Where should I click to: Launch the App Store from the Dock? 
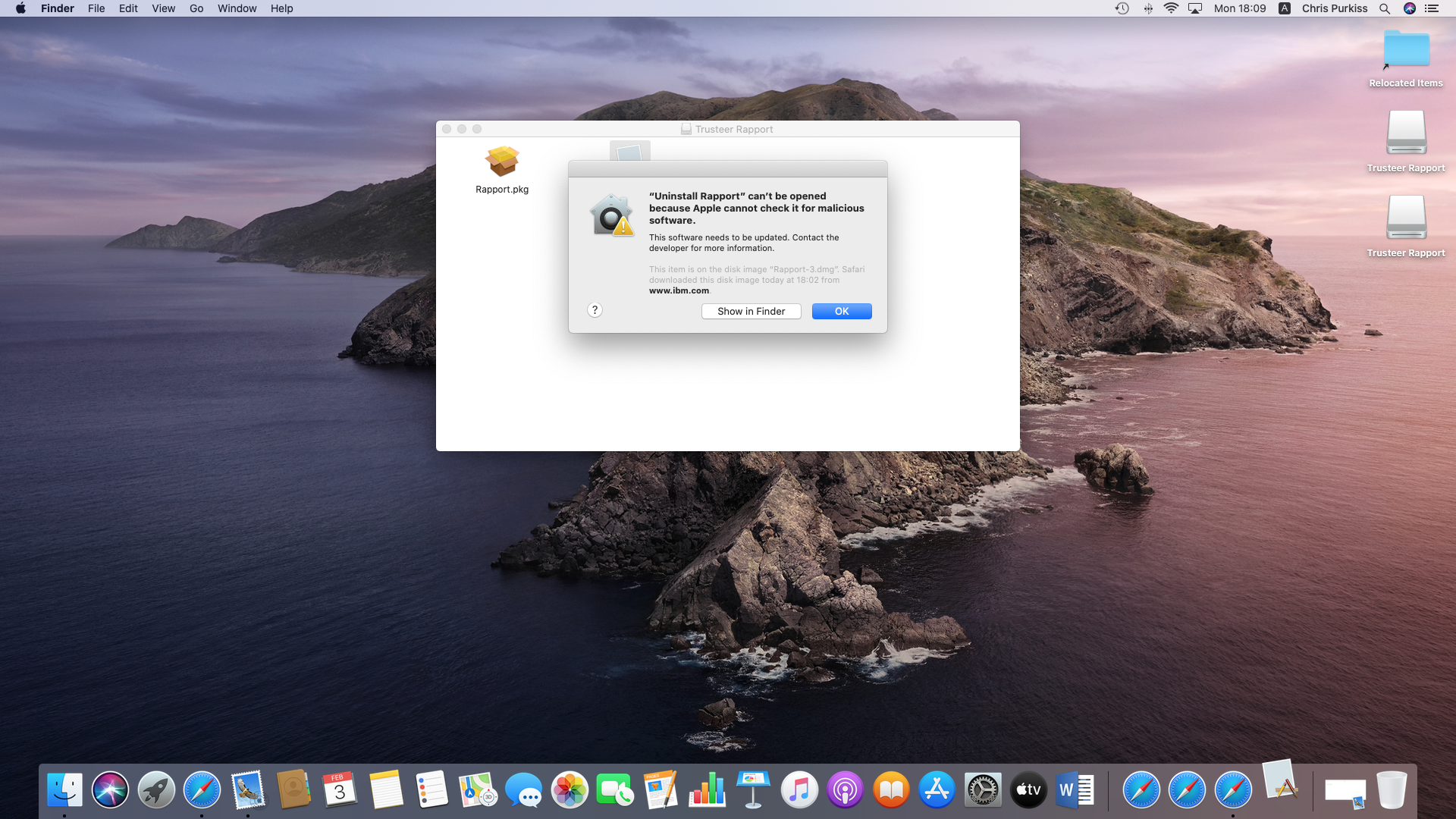tap(937, 790)
